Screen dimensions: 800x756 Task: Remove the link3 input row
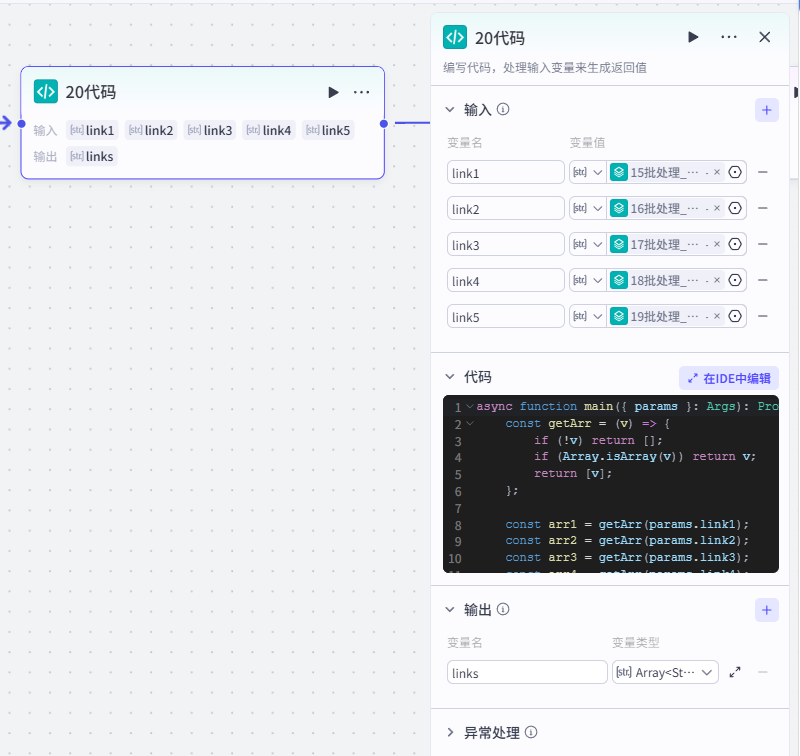pyautogui.click(x=763, y=244)
